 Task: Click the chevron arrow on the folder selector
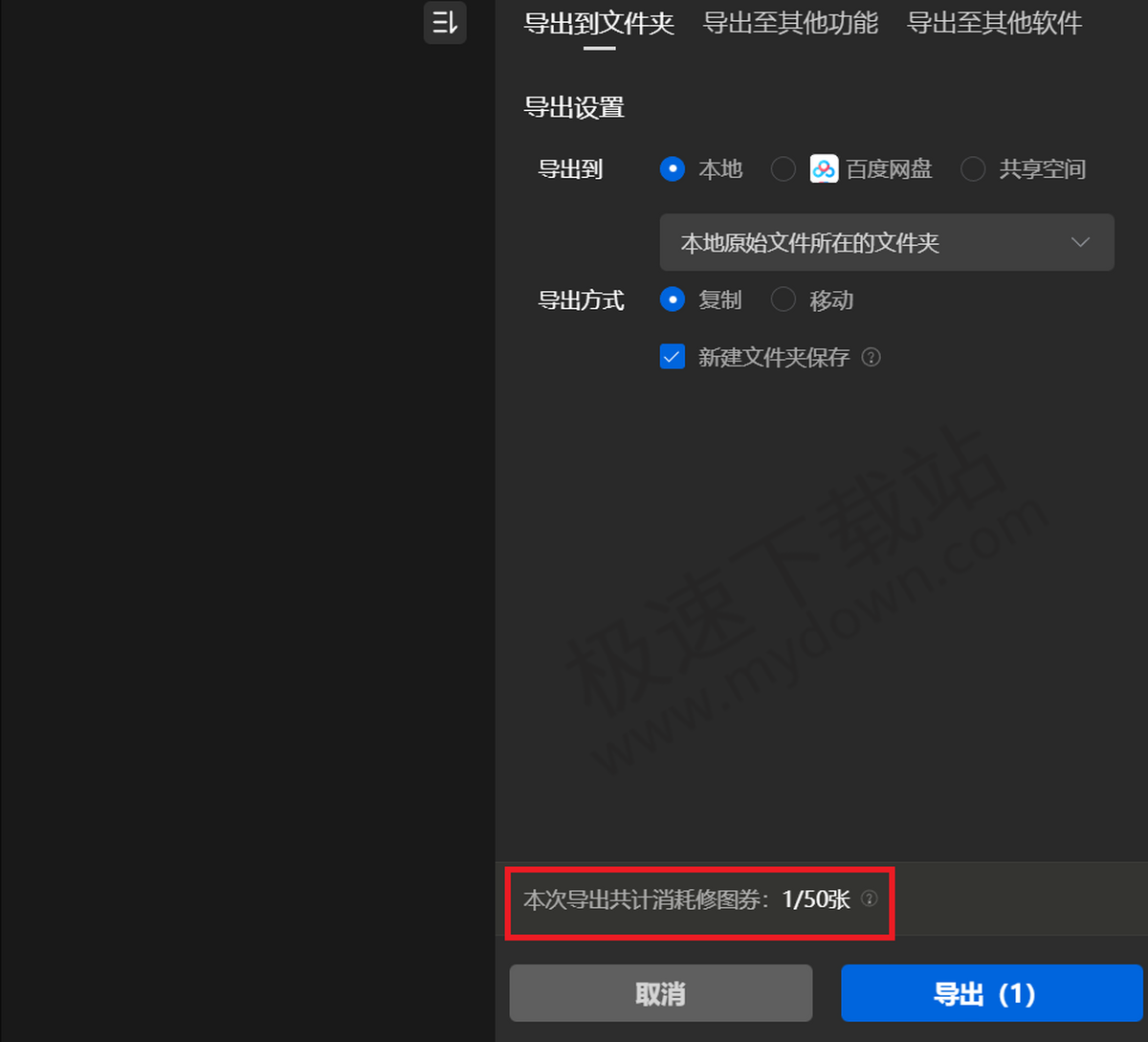coord(1080,242)
